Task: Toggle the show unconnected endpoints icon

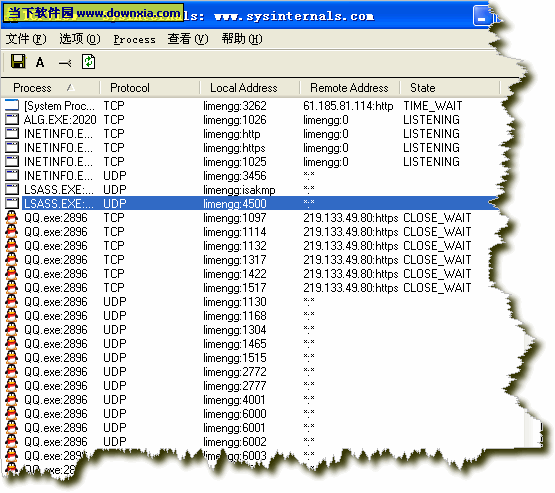Action: click(65, 63)
